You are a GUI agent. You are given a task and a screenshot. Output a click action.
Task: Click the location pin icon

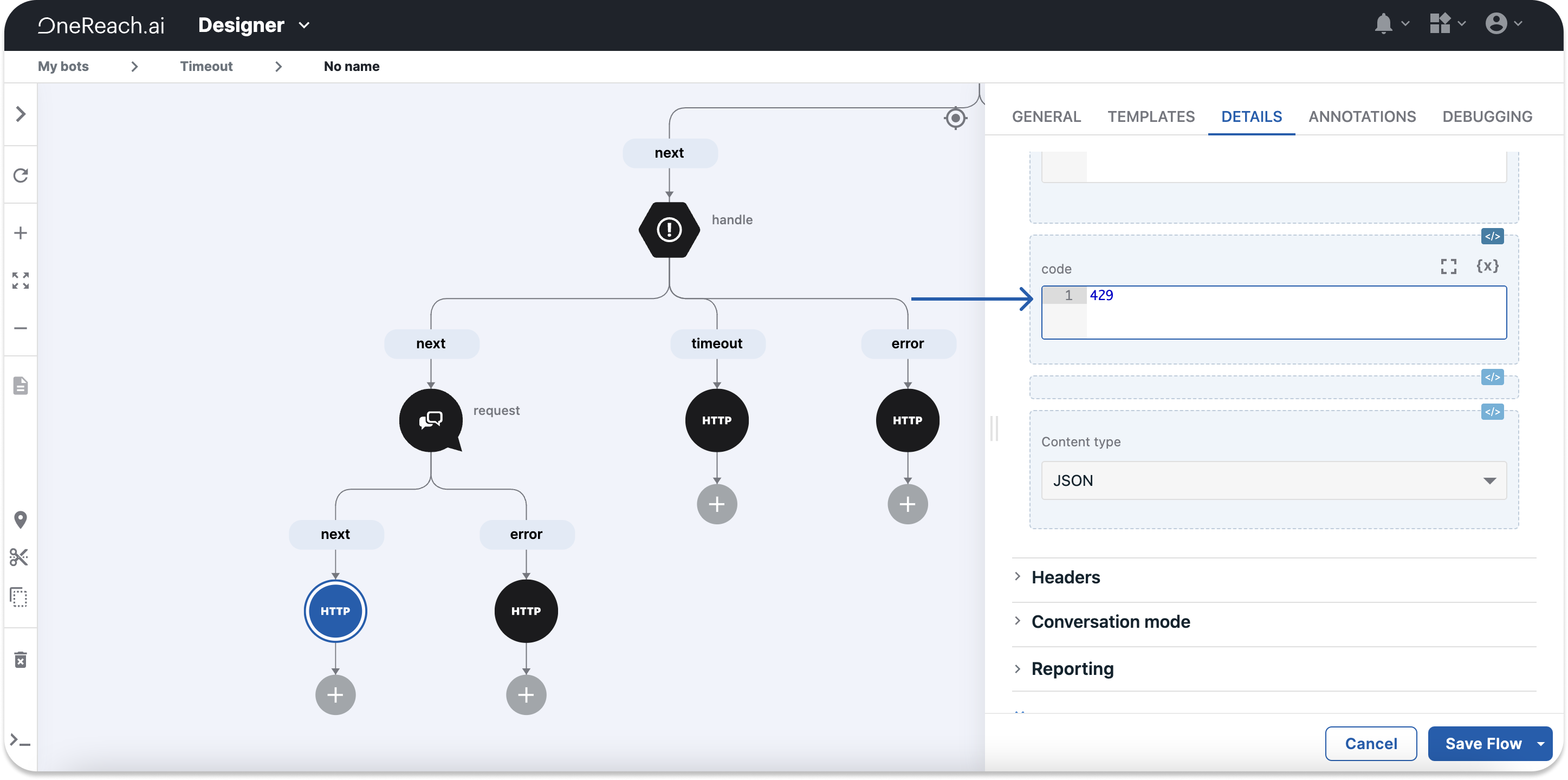pyautogui.click(x=21, y=519)
